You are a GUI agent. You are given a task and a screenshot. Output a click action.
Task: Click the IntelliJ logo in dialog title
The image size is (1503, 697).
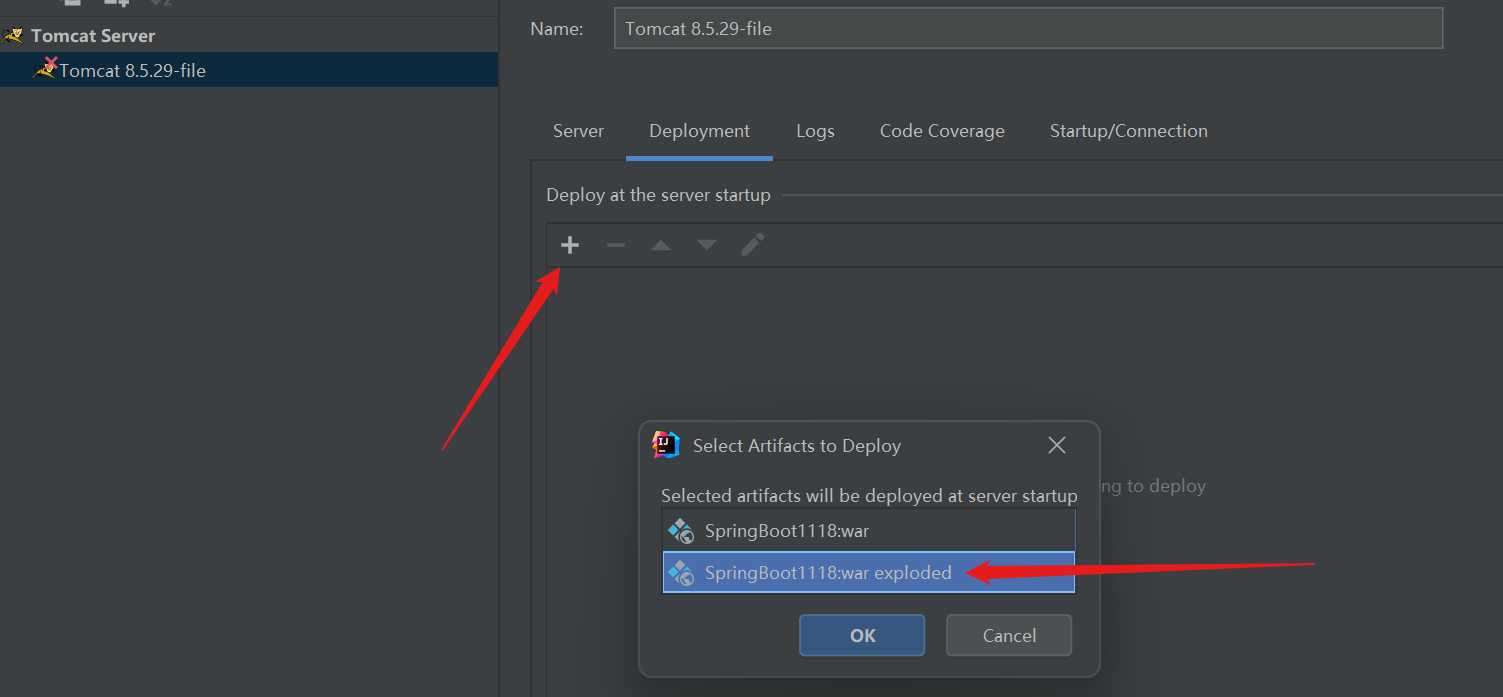click(x=666, y=445)
